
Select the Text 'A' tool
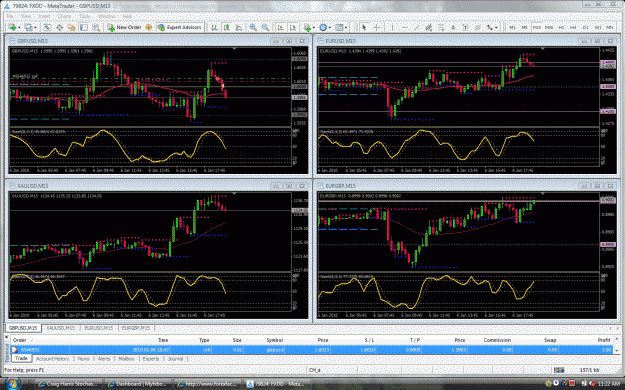[453, 27]
